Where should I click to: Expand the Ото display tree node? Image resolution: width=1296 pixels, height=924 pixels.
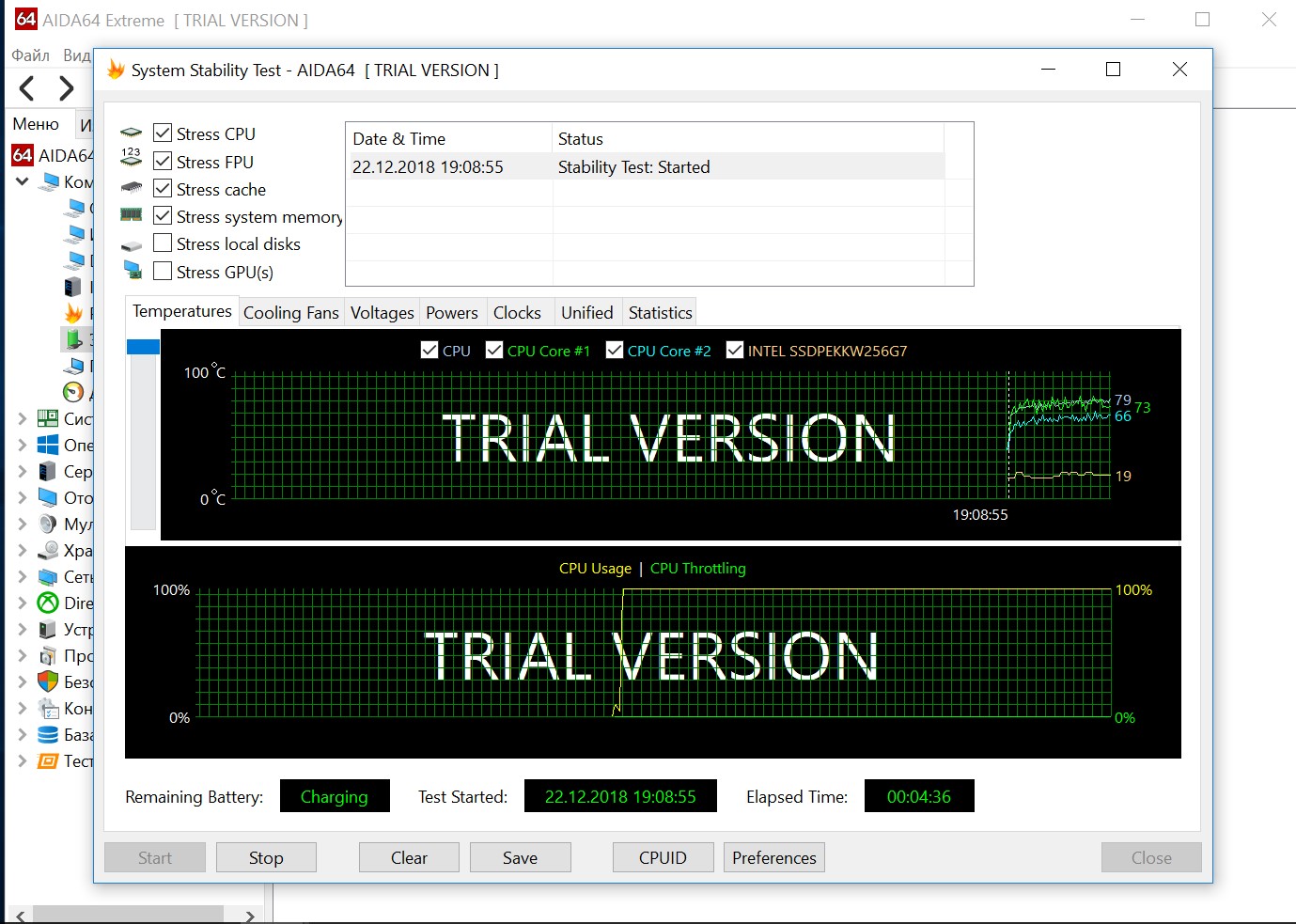pos(22,497)
